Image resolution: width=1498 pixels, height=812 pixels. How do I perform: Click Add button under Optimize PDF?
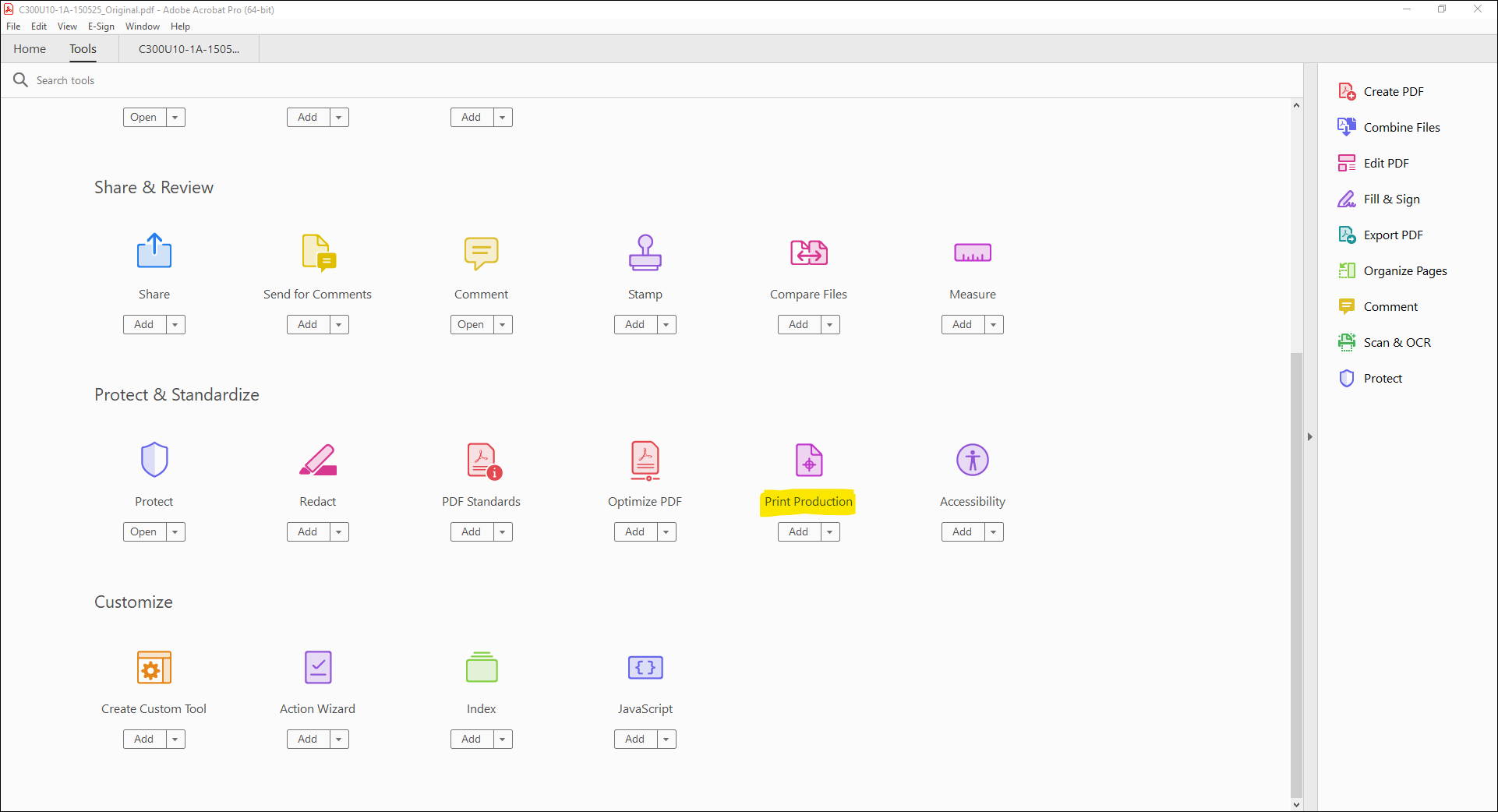[636, 531]
